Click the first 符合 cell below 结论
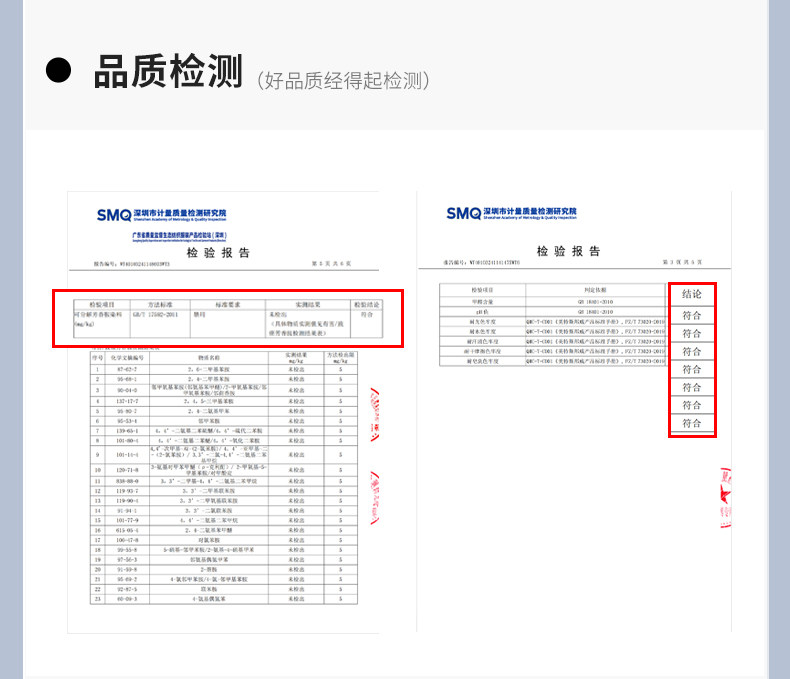This screenshot has width=790, height=679. click(692, 315)
